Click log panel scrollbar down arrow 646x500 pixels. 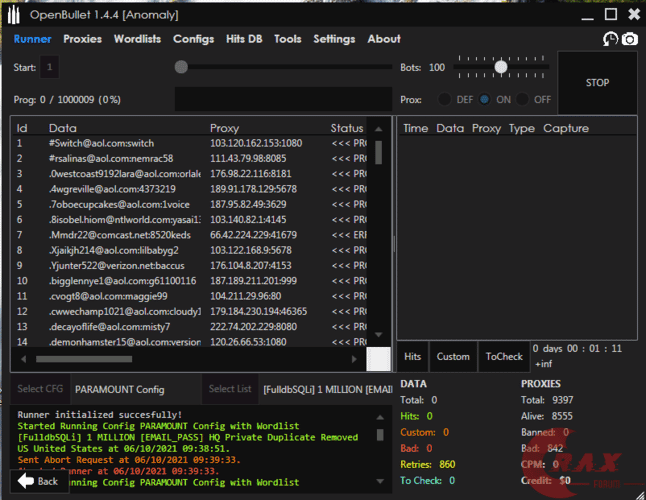[x=380, y=481]
